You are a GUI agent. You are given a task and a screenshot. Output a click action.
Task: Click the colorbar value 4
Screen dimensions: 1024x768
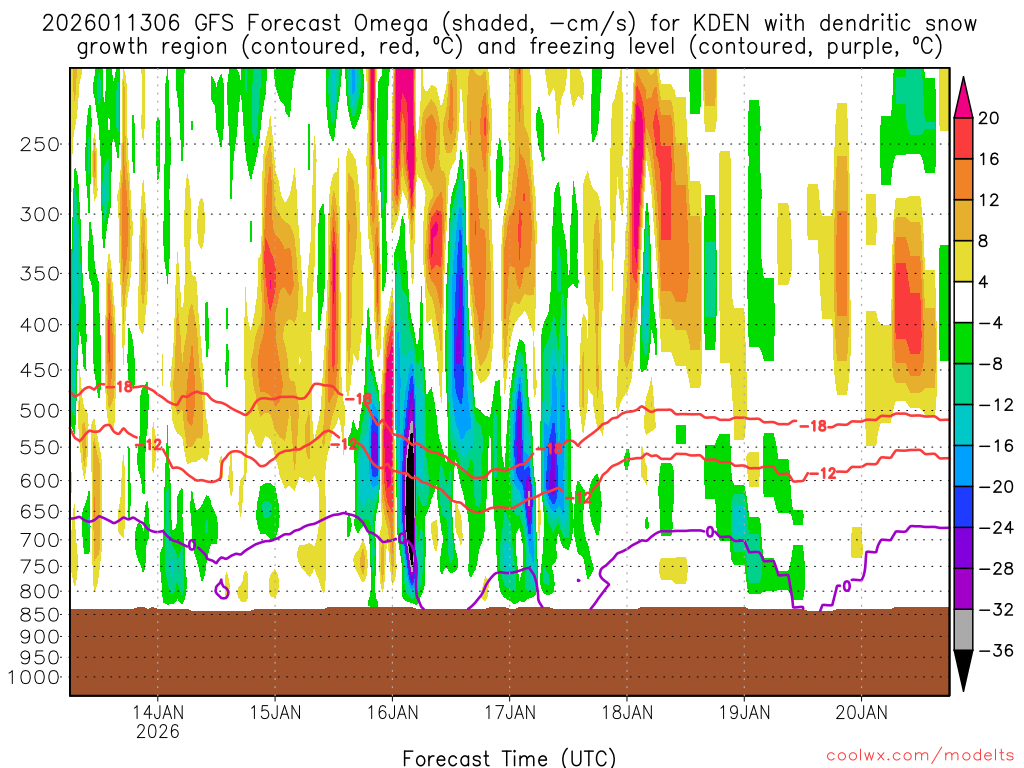coord(984,282)
